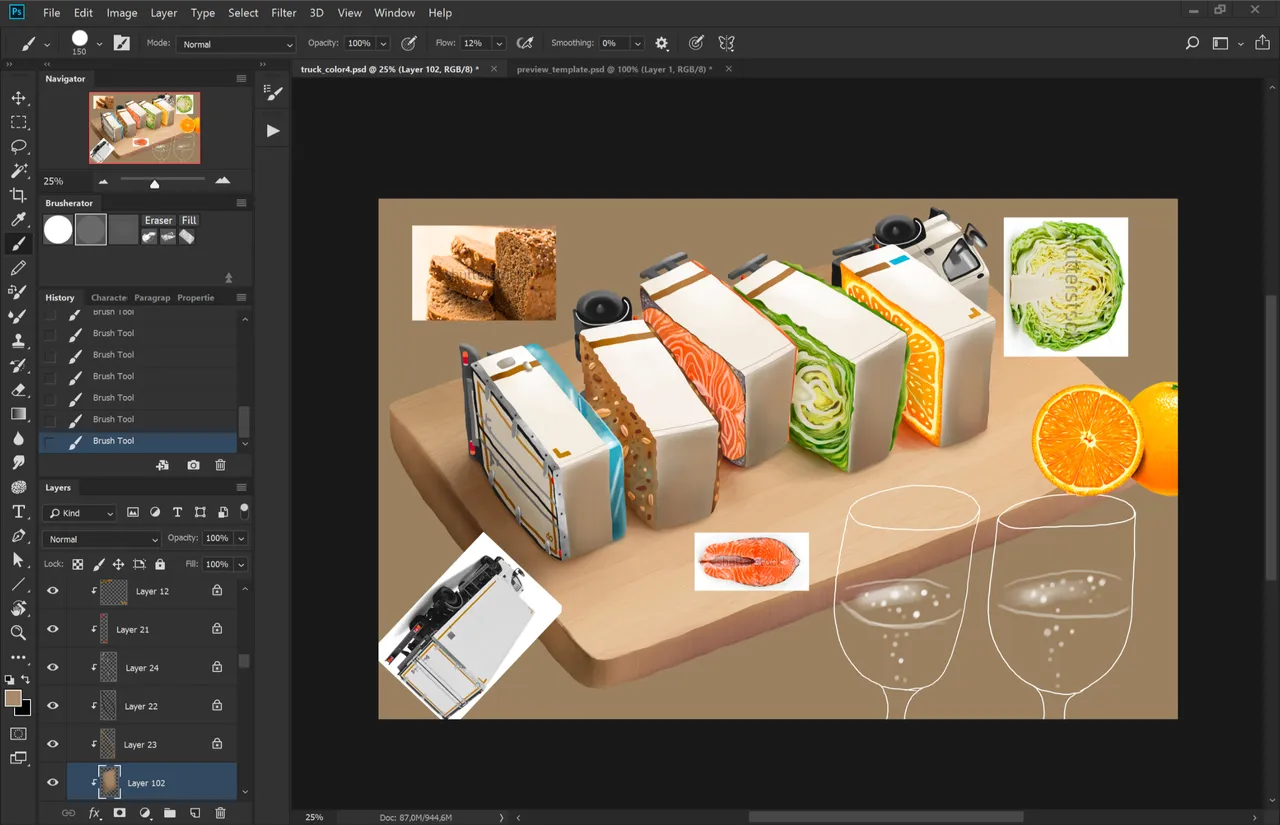
Task: Toggle layer filtering on/off switch
Action: tap(244, 511)
